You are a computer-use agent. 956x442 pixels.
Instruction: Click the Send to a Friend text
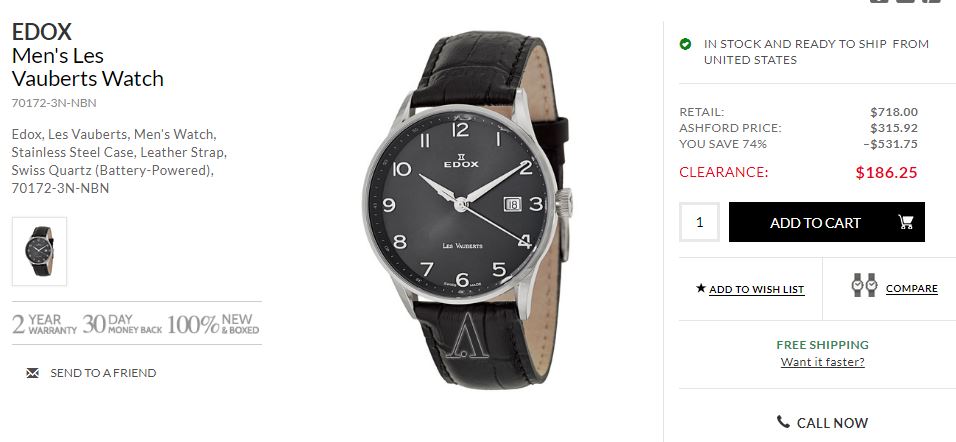(x=103, y=373)
